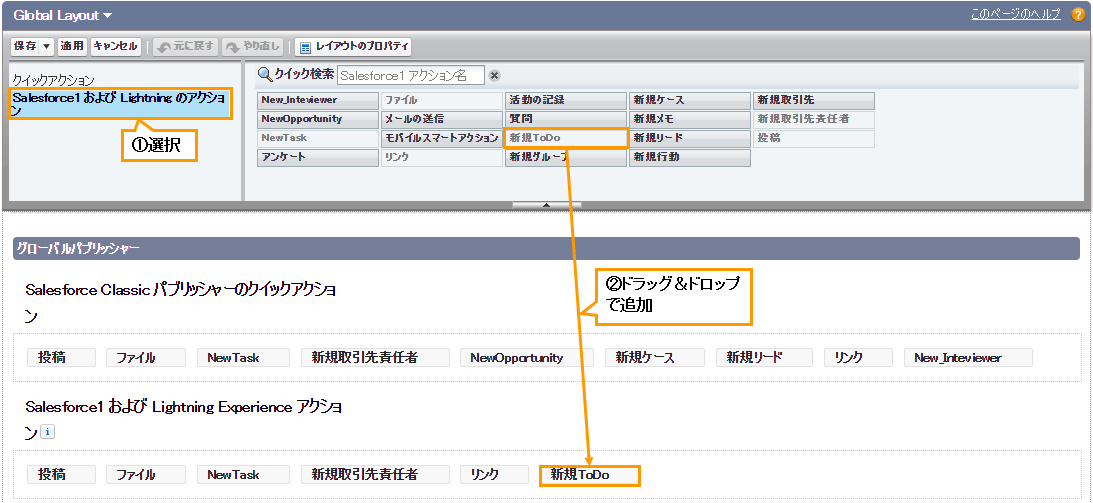Click the magnifier icon beside クイック検索
This screenshot has height=503, width=1093.
pos(265,74)
